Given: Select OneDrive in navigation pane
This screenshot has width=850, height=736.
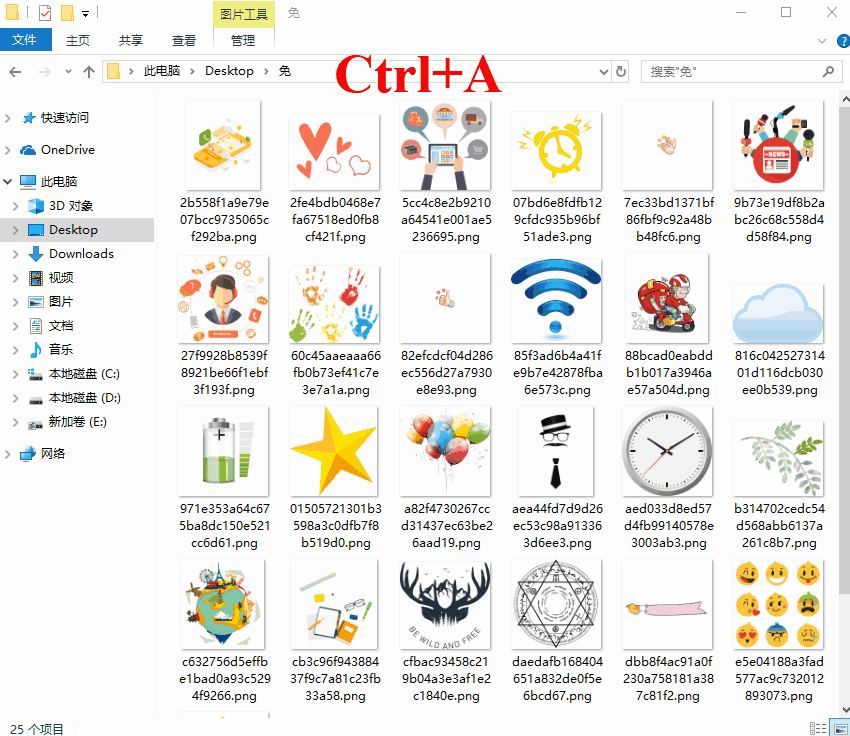Looking at the screenshot, I should tap(67, 150).
